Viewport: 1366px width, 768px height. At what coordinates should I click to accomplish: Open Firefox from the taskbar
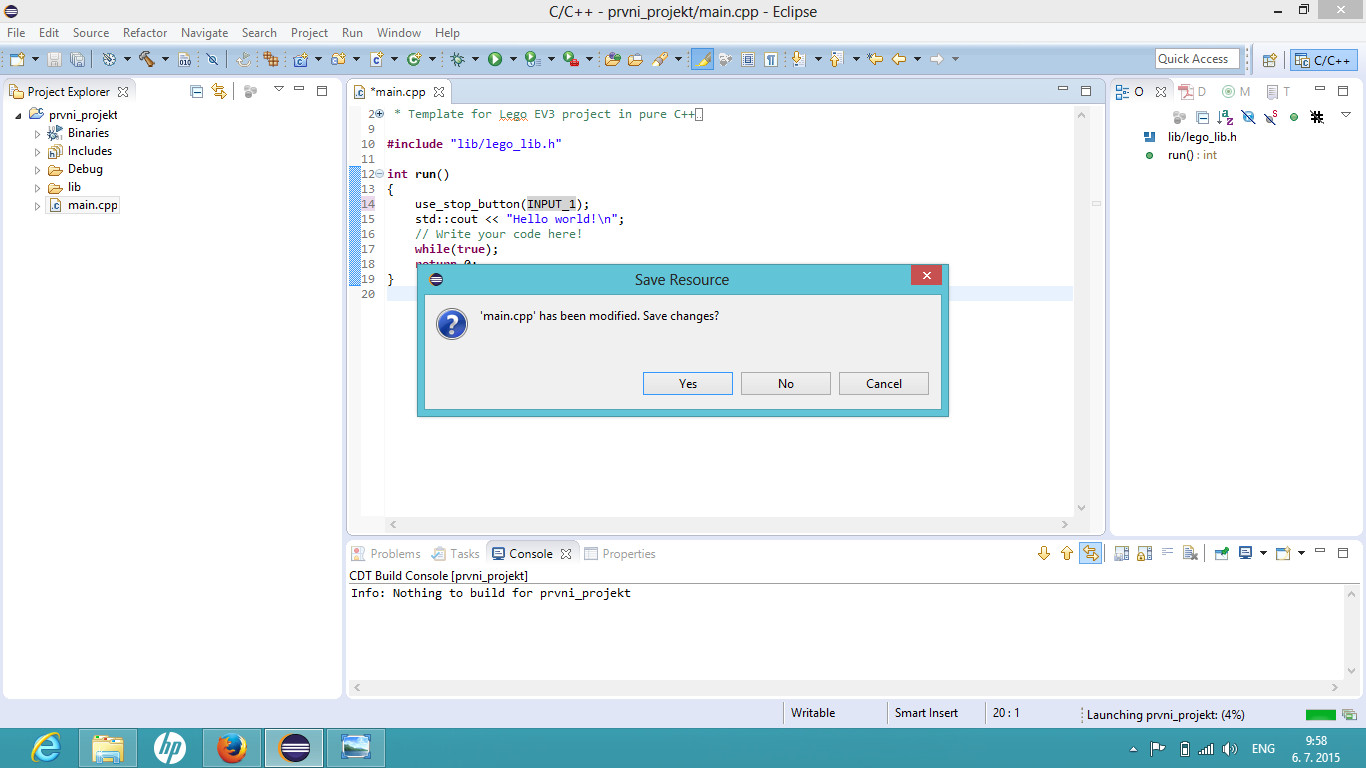(x=232, y=747)
